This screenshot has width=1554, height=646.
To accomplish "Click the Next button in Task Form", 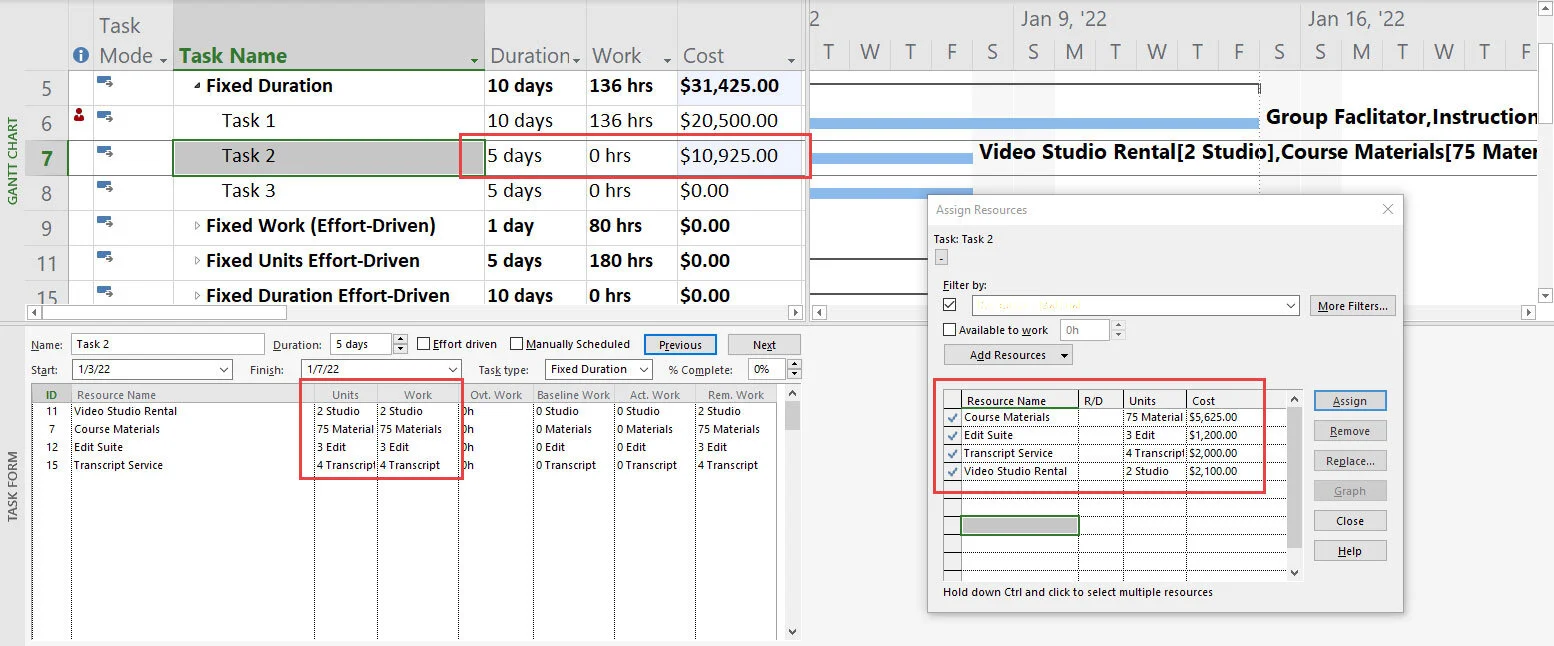I will point(764,345).
